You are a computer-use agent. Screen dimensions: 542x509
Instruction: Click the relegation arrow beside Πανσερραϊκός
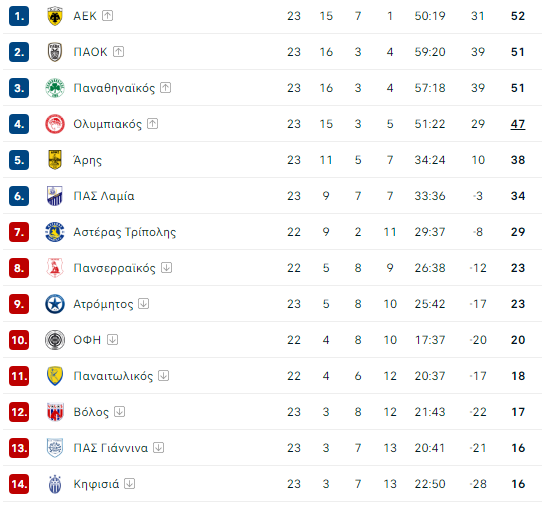167,268
